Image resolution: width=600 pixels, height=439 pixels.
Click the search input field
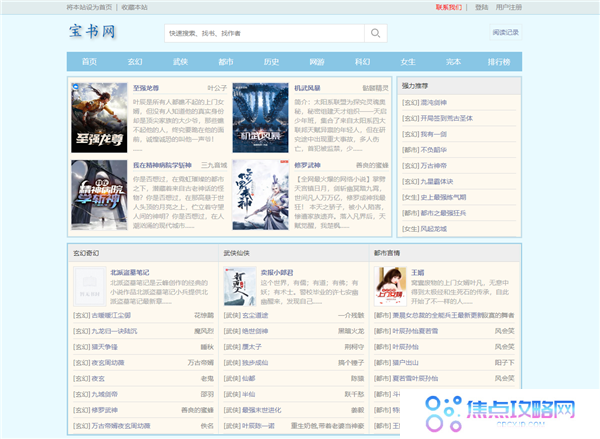pos(265,33)
